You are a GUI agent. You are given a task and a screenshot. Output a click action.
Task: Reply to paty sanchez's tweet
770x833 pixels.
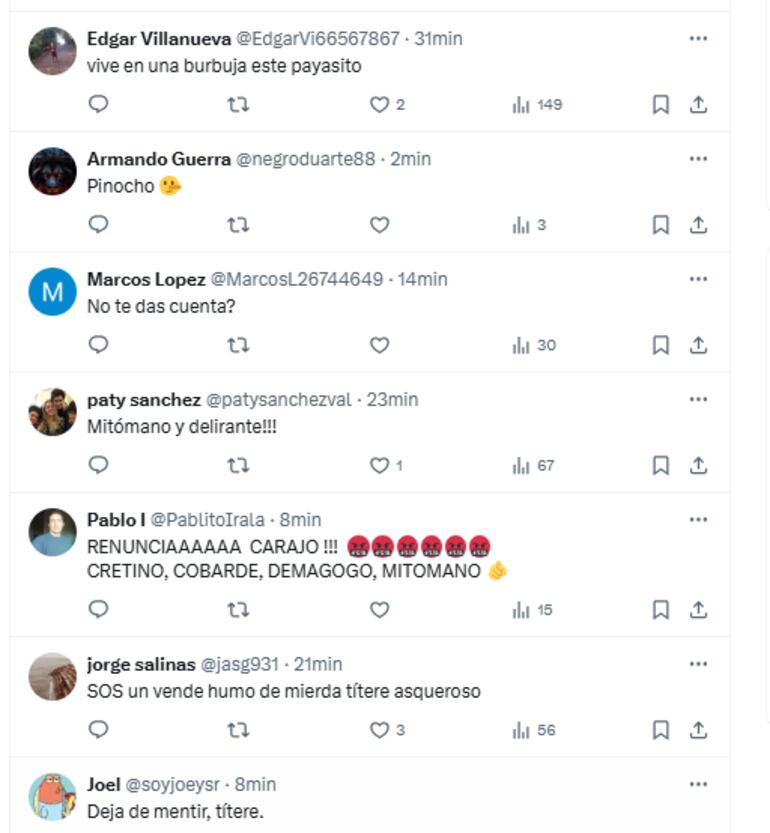(x=98, y=465)
